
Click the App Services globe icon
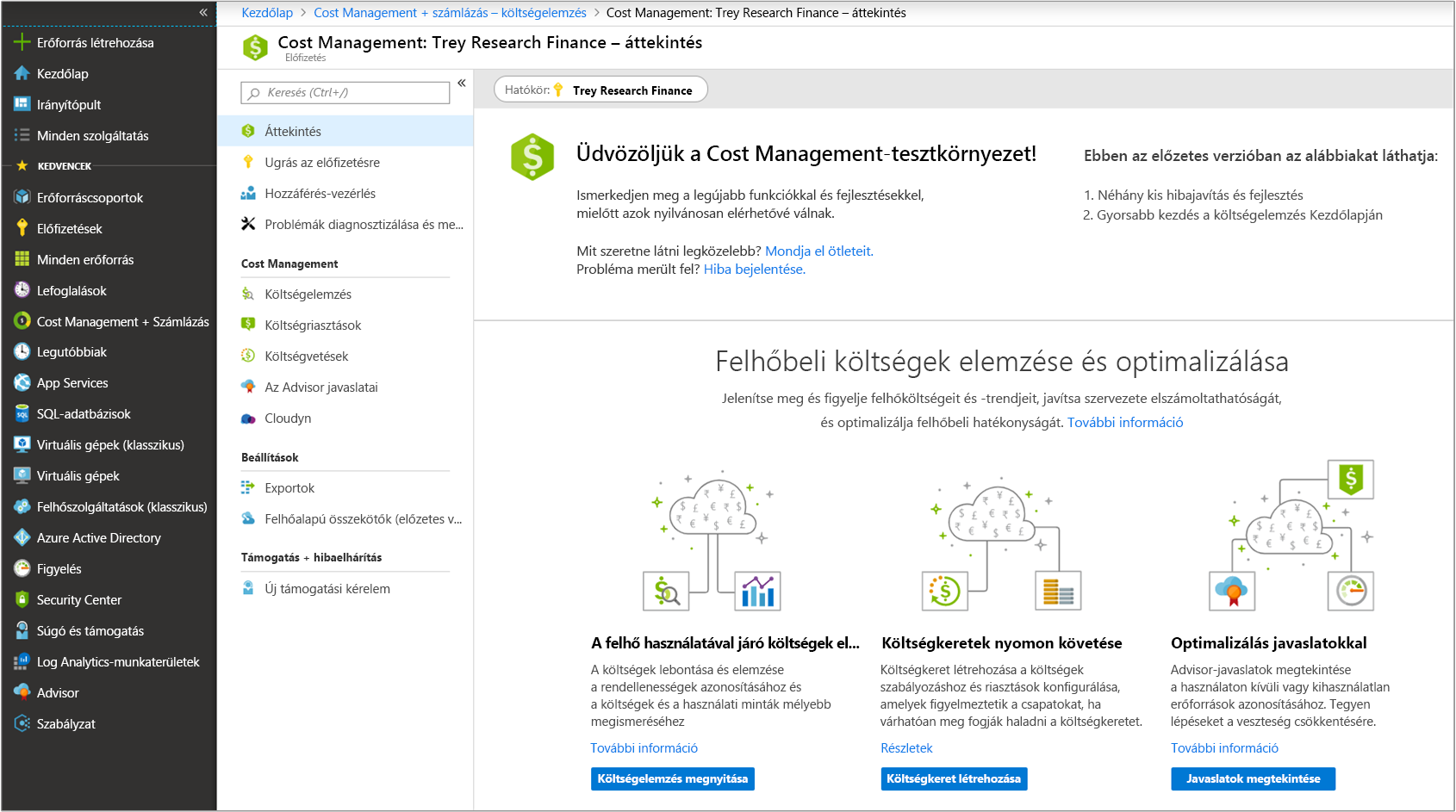(x=22, y=382)
